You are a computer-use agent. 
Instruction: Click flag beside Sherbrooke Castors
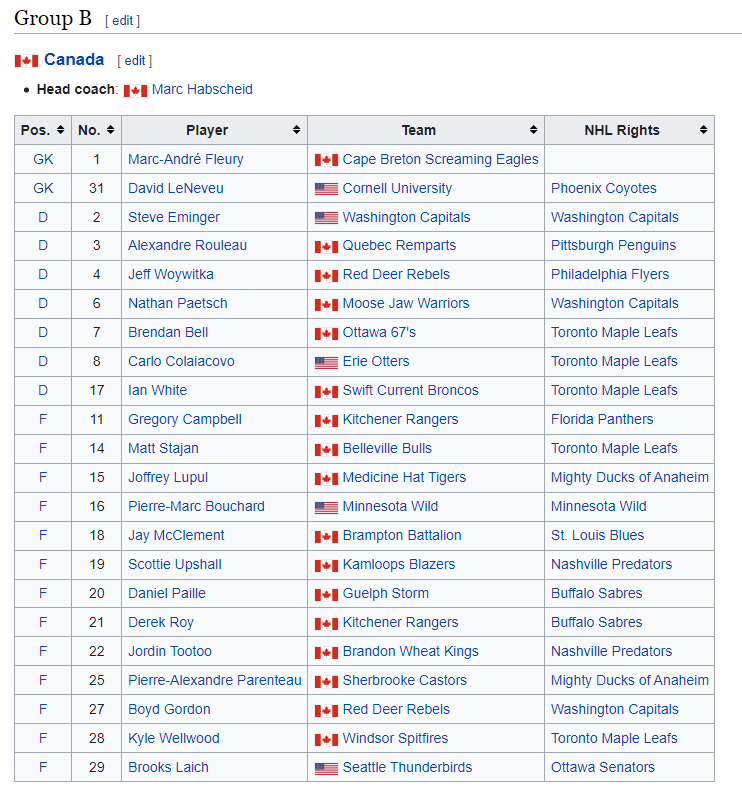pyautogui.click(x=326, y=682)
